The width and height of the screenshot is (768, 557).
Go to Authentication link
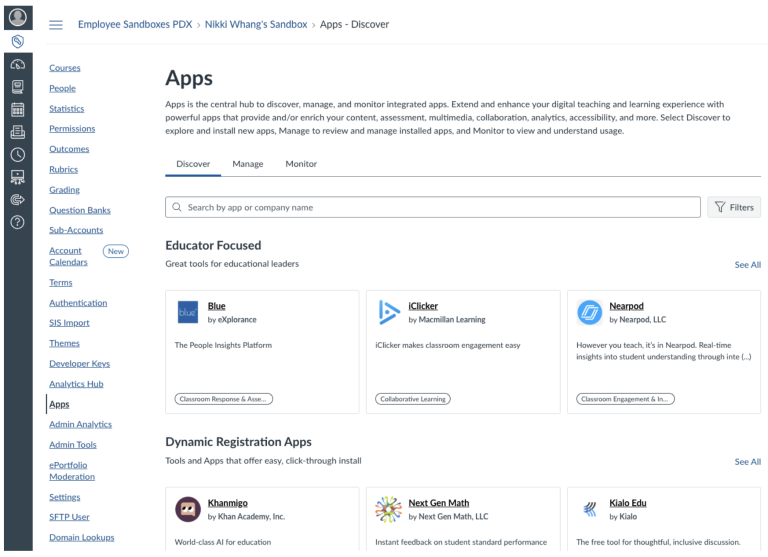click(78, 303)
